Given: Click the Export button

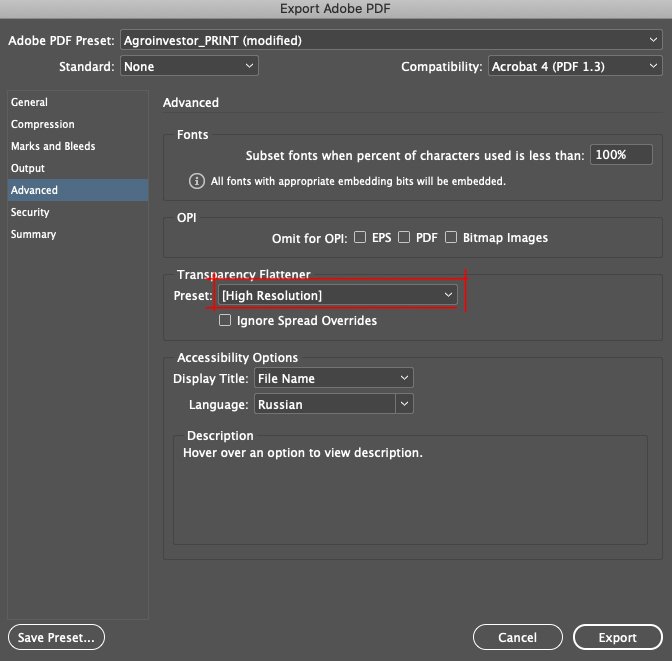Looking at the screenshot, I should tap(617, 637).
